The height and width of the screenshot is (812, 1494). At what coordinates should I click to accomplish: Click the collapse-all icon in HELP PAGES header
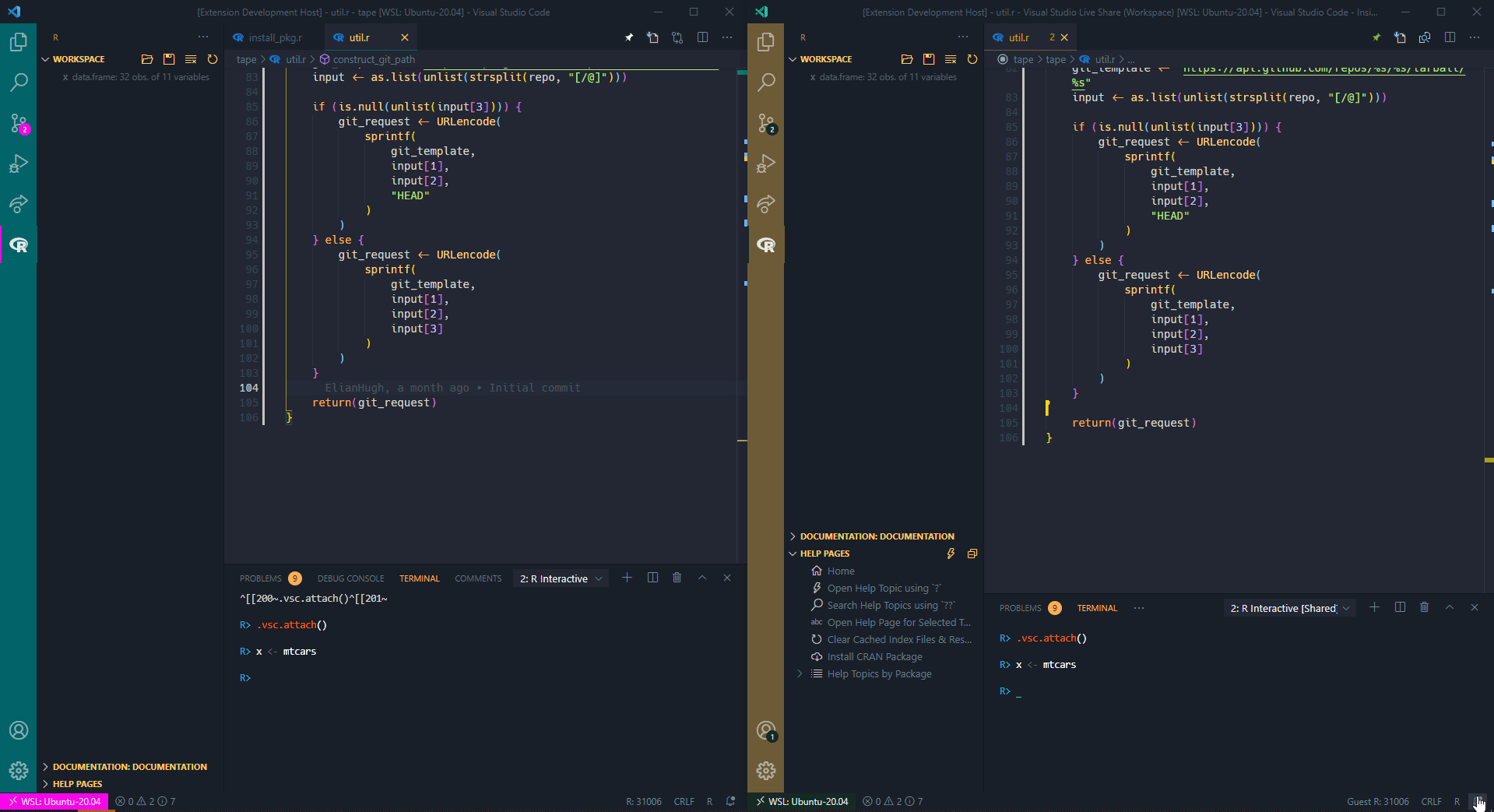[972, 554]
